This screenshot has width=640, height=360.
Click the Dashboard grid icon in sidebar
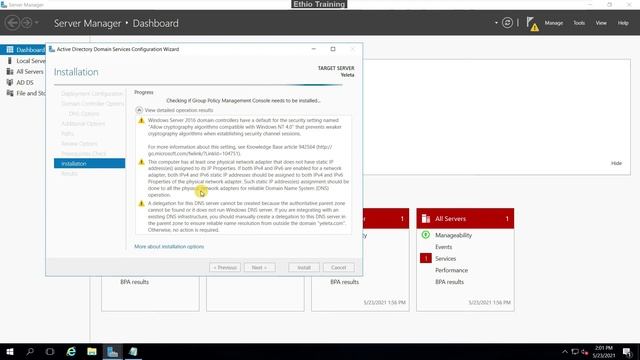pyautogui.click(x=10, y=50)
